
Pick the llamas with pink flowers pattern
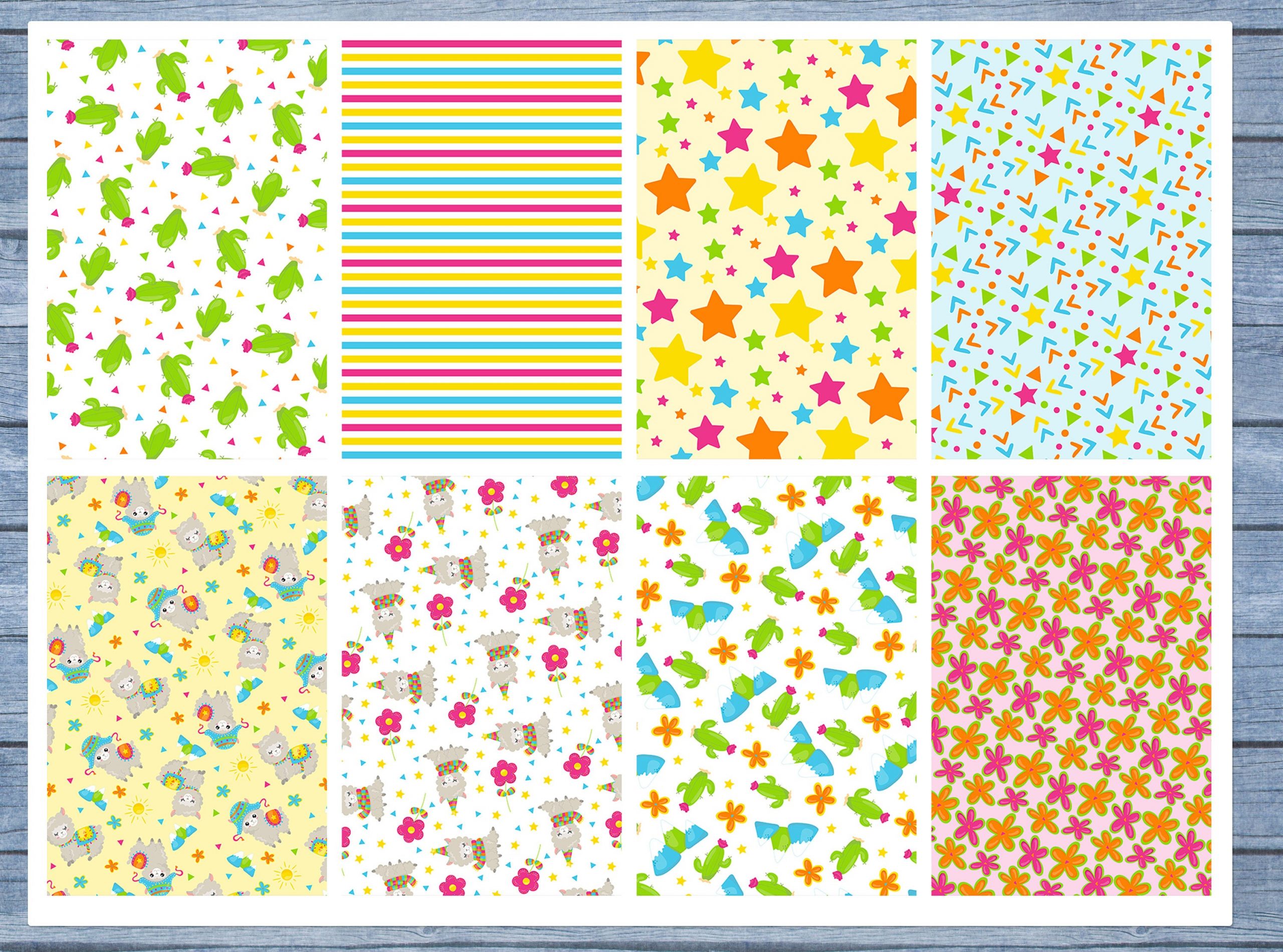[481, 686]
